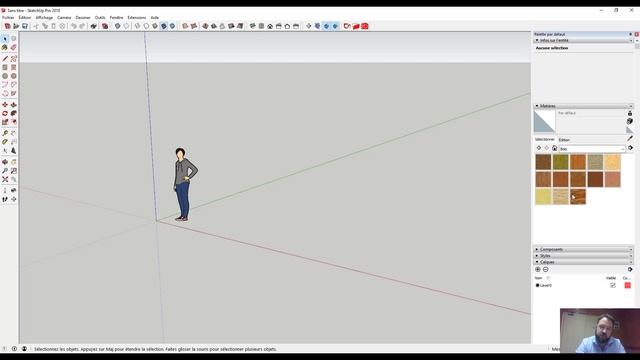Open a file with Open icon
This screenshot has height=360, width=640.
pyautogui.click(x=16, y=26)
